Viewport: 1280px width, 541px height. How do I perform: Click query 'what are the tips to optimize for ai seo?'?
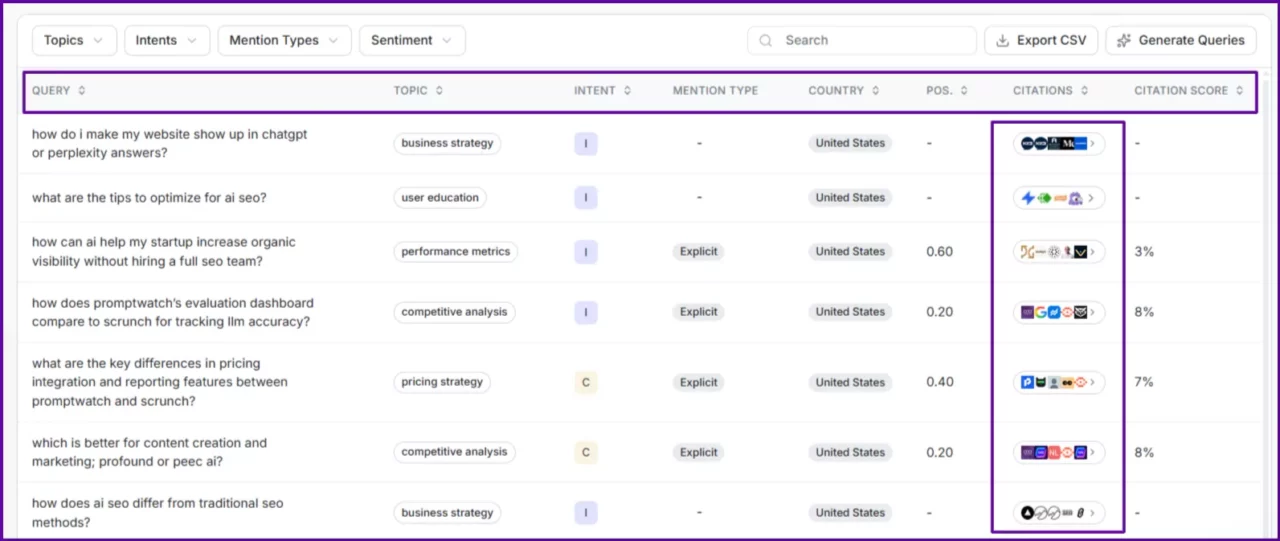[149, 198]
